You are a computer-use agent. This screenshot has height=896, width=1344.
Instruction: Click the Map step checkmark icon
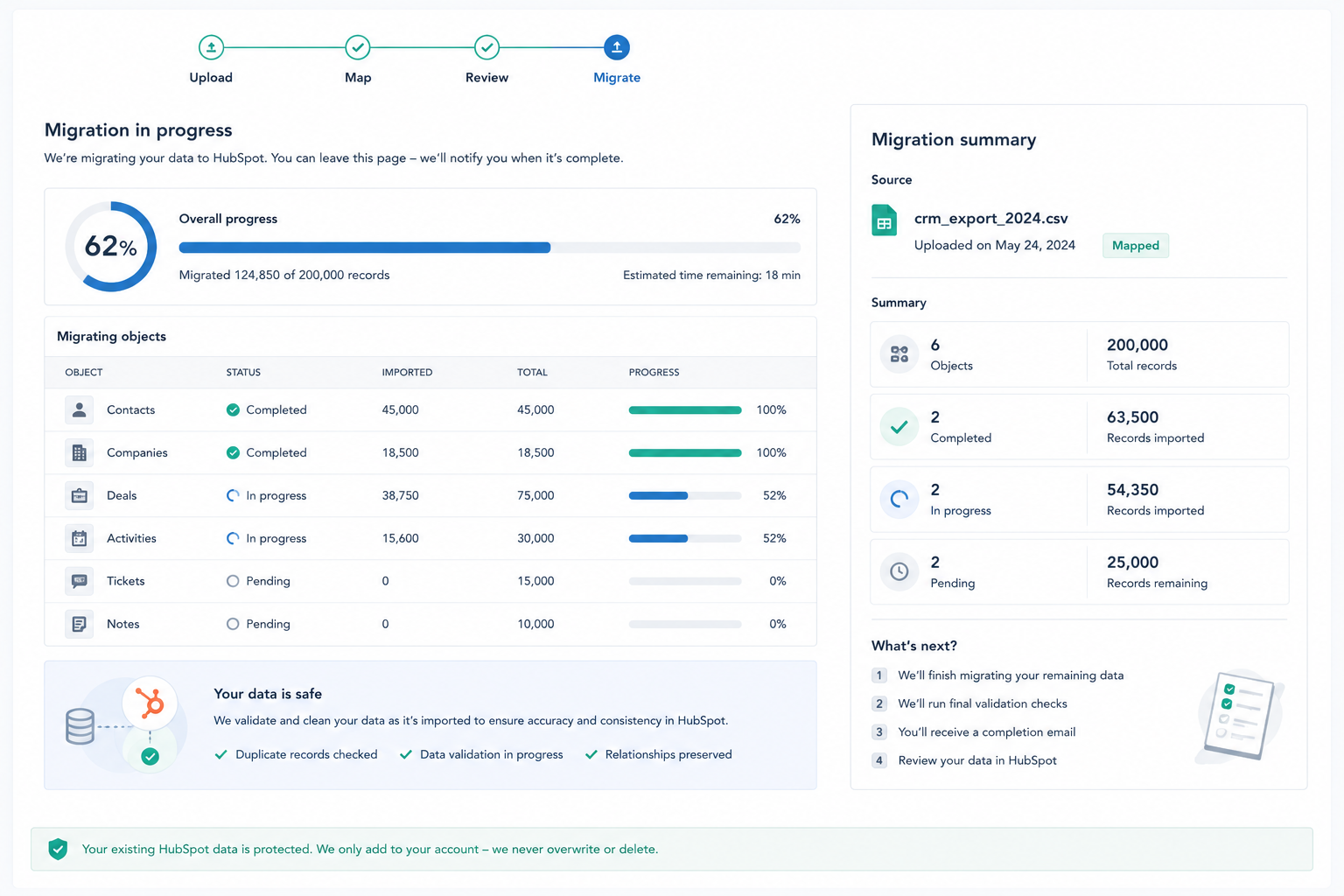(358, 47)
